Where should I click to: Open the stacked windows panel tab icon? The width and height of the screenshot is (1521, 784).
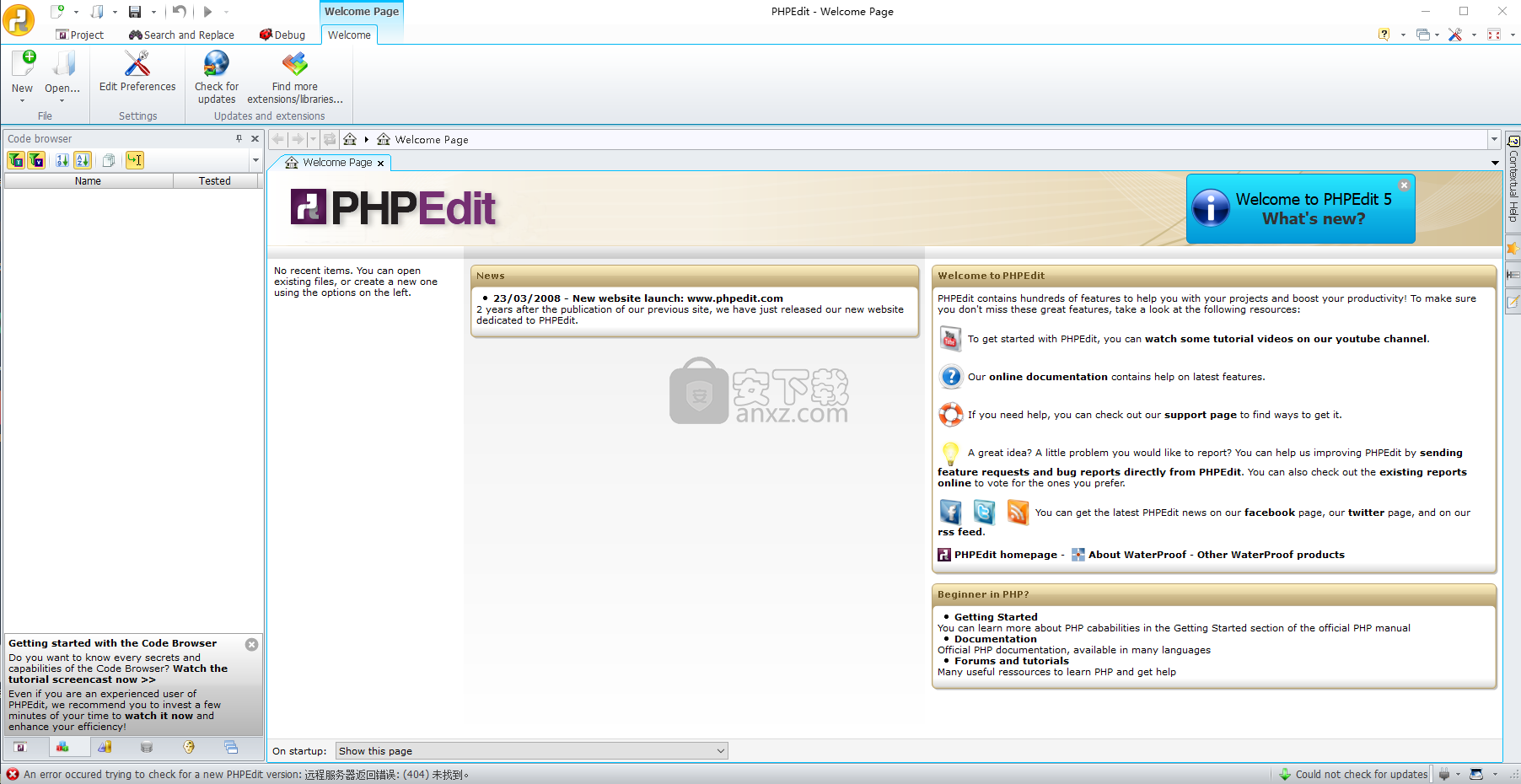[231, 747]
